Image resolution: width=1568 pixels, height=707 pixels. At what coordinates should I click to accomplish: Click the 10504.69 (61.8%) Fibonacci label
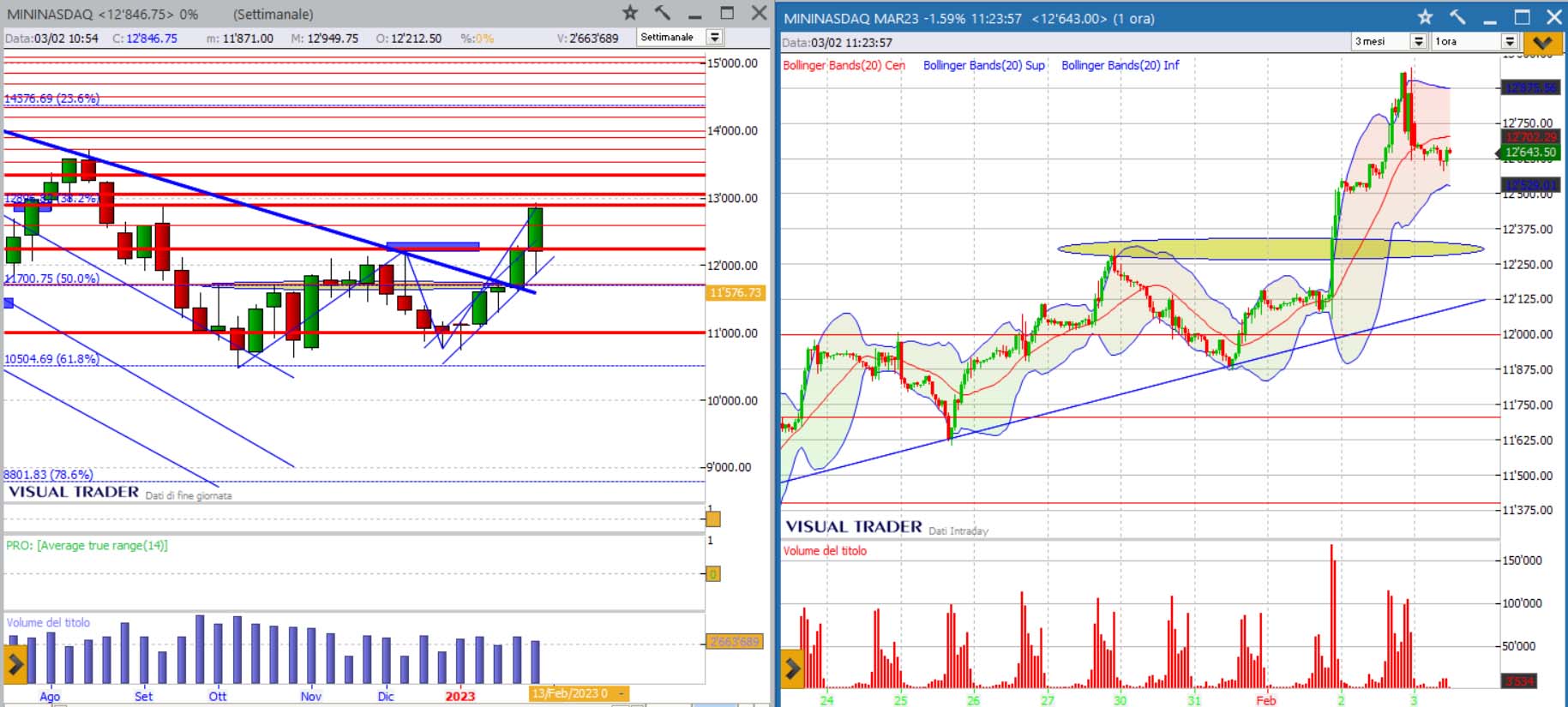click(x=51, y=359)
